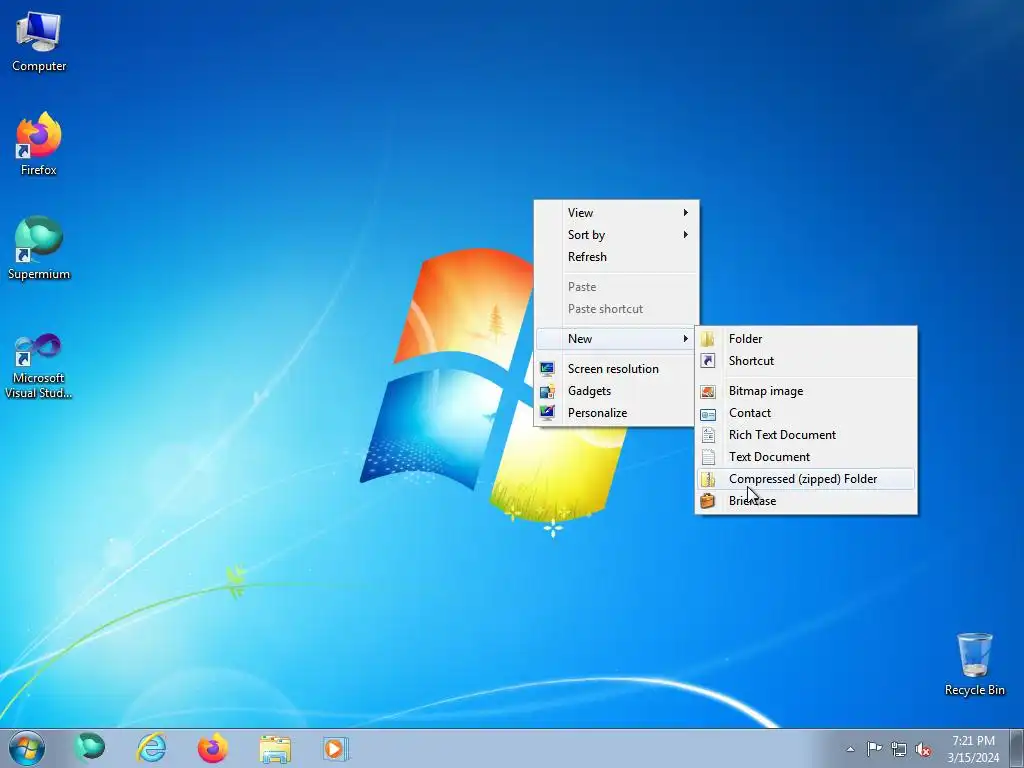The height and width of the screenshot is (768, 1024).
Task: Open the network tray icon
Action: 899,749
